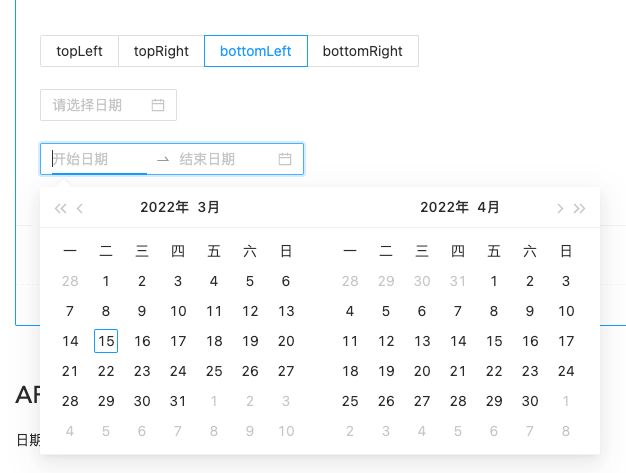
Task: Pick April 30 in right calendar
Action: 530,401
